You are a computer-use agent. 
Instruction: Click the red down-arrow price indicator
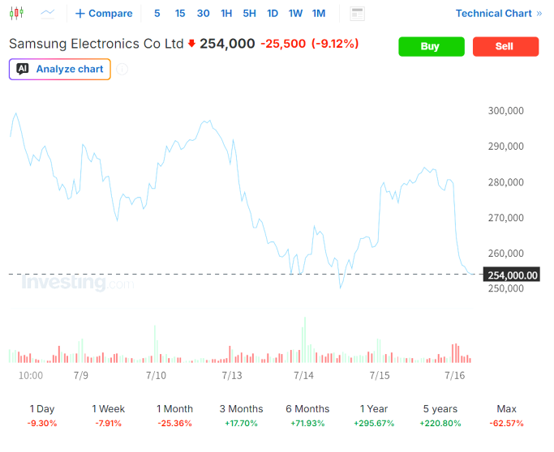191,43
